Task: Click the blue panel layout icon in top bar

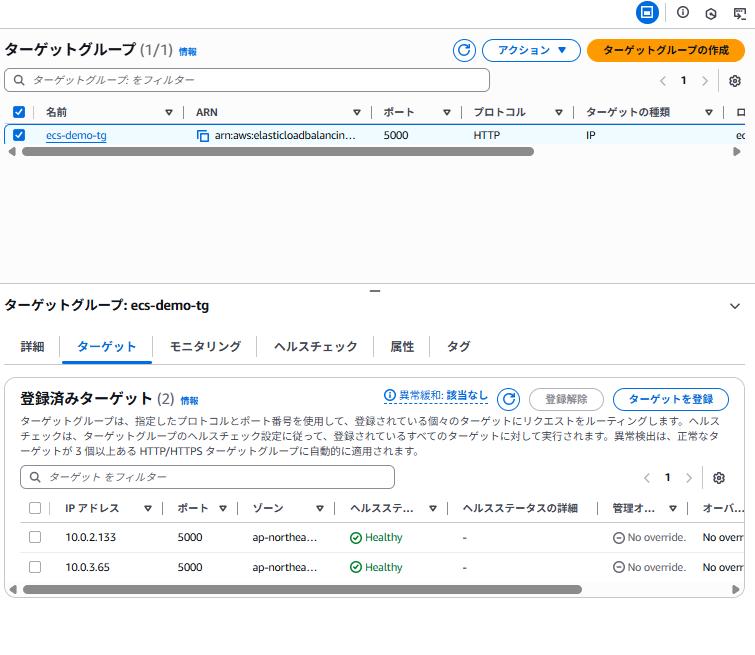Action: pyautogui.click(x=647, y=13)
